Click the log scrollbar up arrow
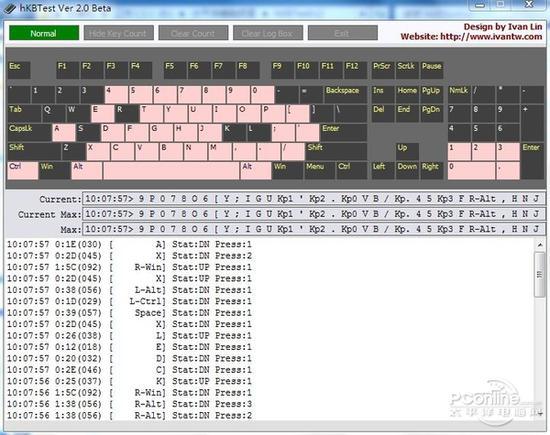The width and height of the screenshot is (550, 435). tap(540, 245)
